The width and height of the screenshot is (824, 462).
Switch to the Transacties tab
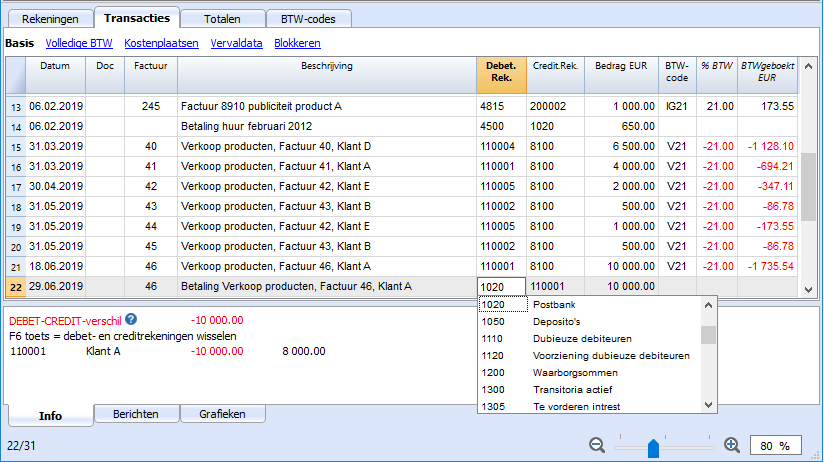tap(137, 18)
